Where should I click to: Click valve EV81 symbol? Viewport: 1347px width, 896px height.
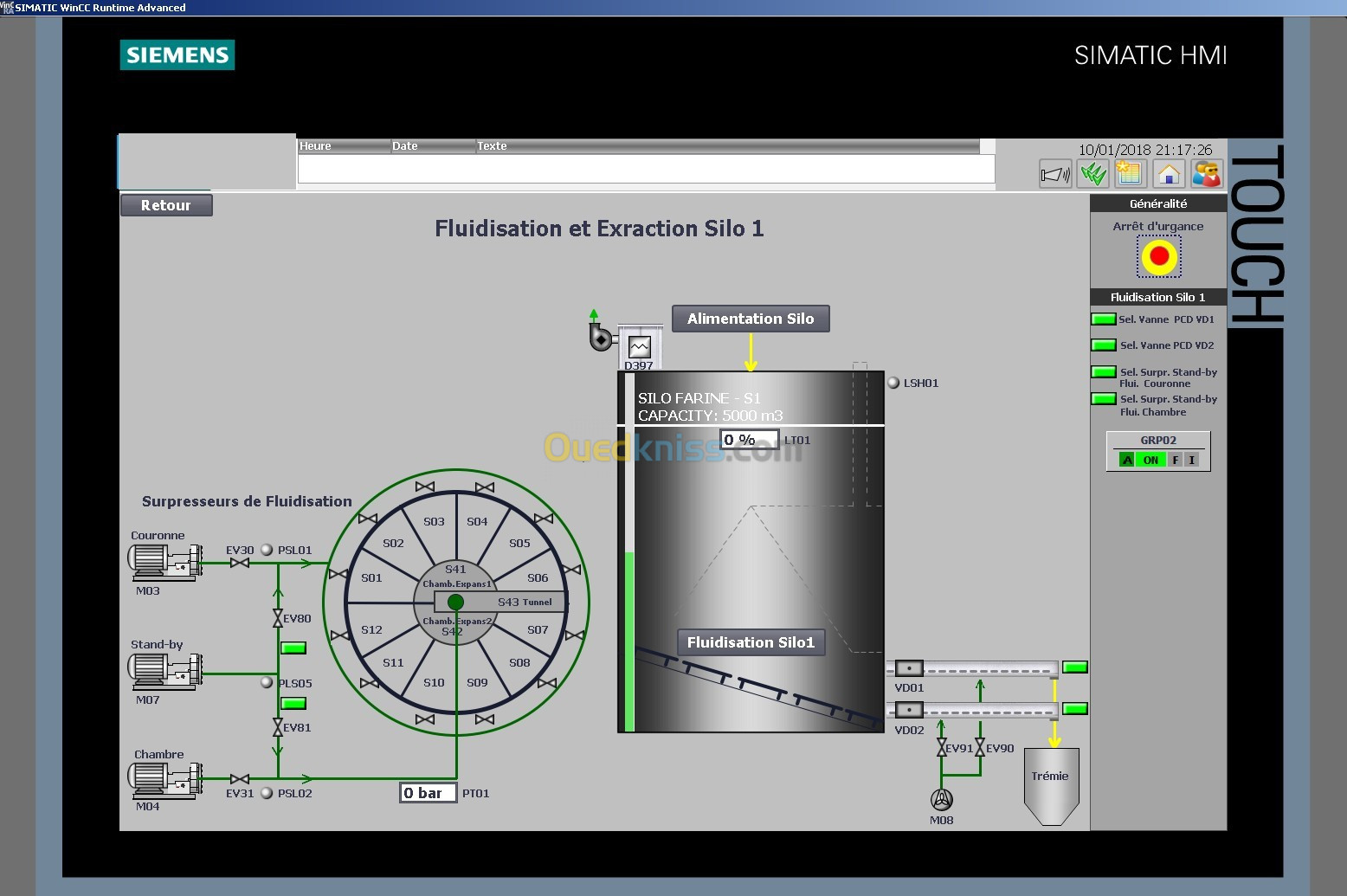(x=278, y=727)
